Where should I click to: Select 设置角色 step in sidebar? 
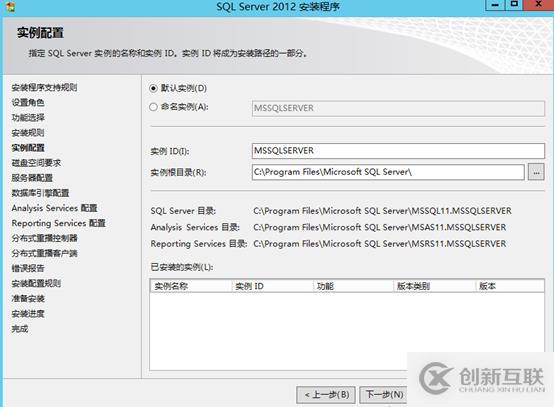[x=28, y=102]
